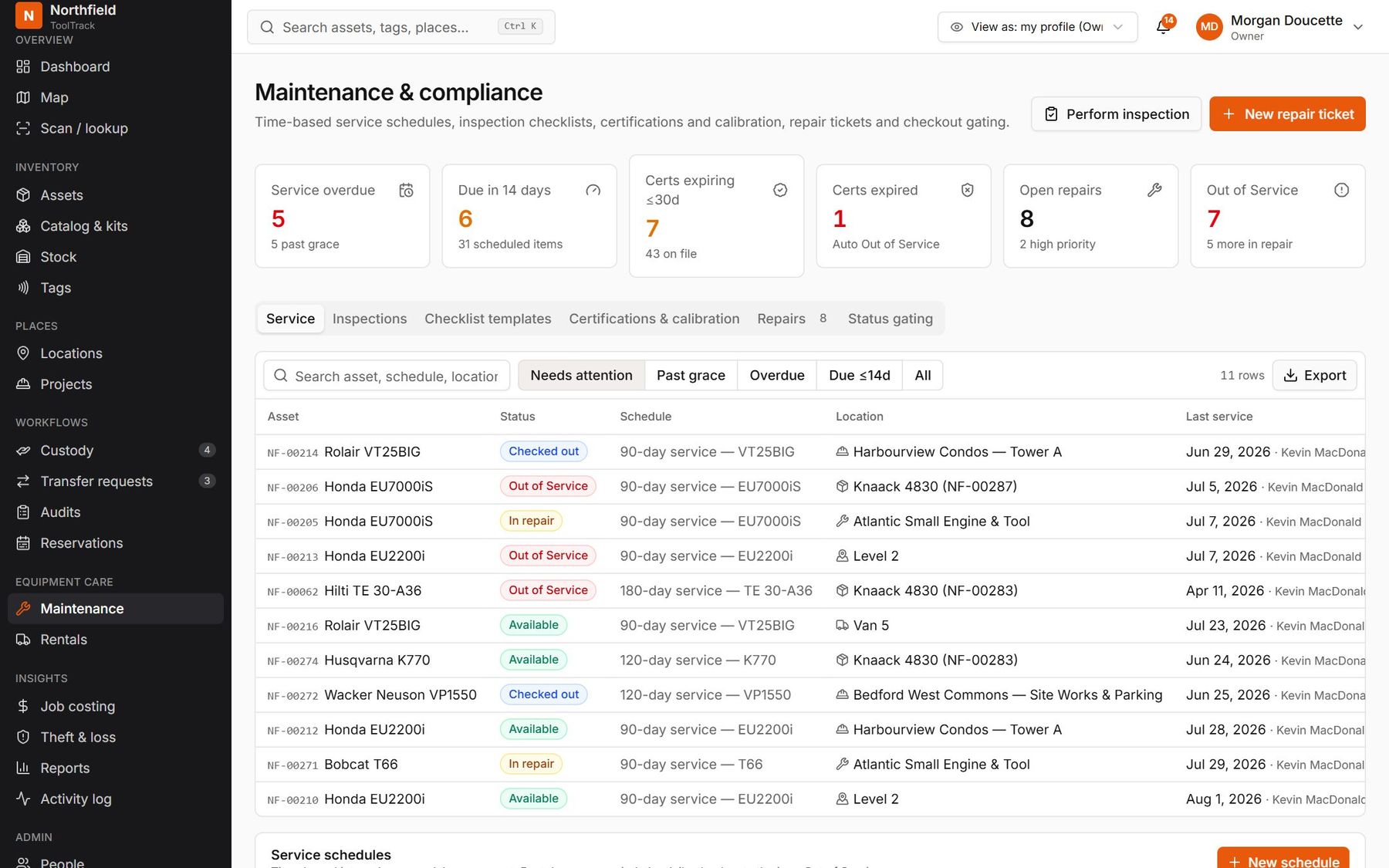The image size is (1389, 868).
Task: Open the Projects page
Action: tap(116, 384)
